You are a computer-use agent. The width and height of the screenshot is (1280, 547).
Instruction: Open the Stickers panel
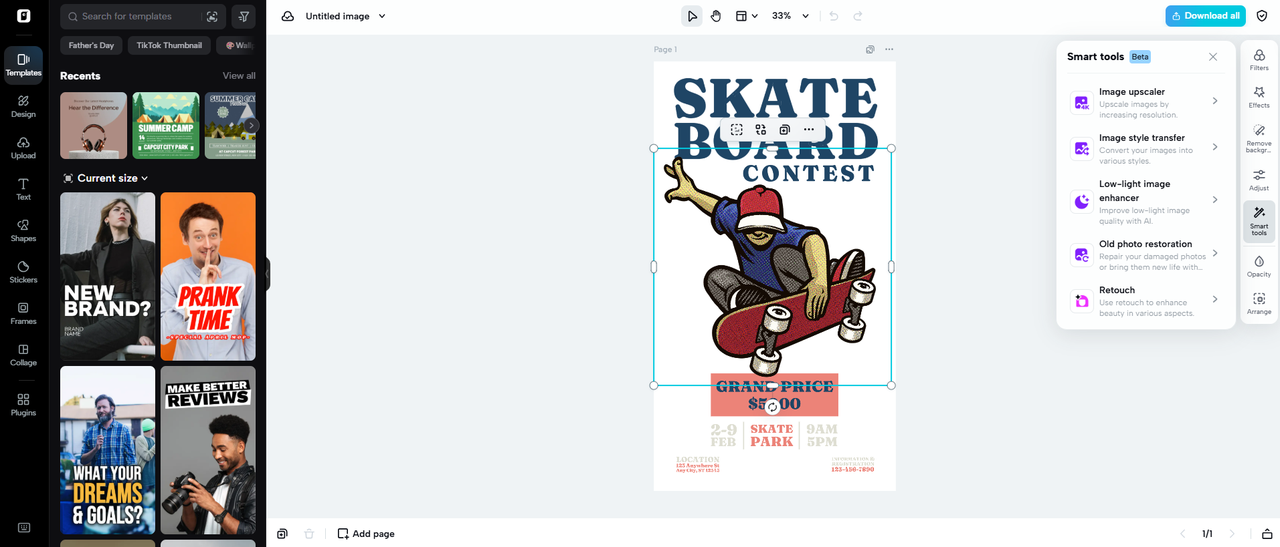coord(23,272)
